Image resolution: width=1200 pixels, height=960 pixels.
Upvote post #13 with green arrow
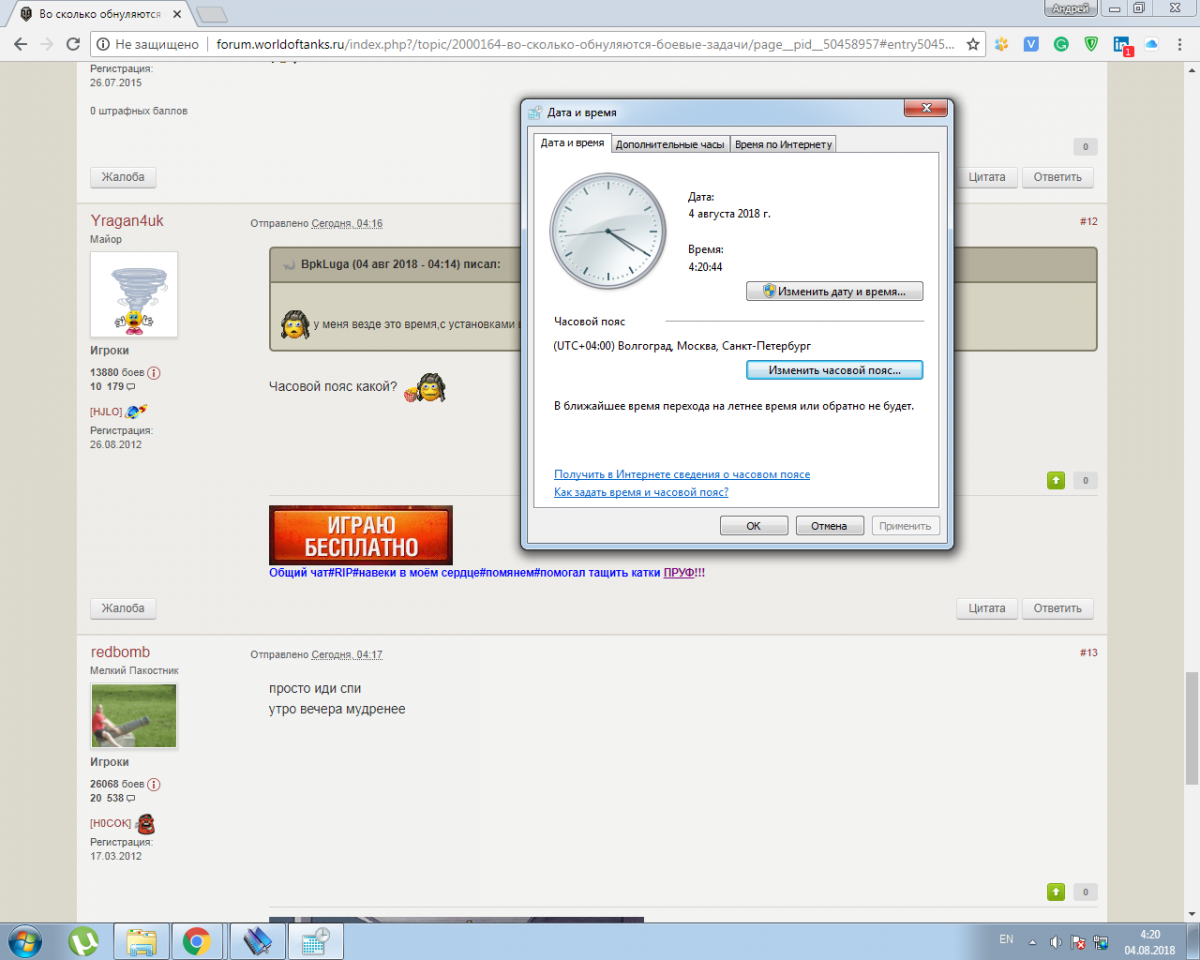coord(1055,891)
